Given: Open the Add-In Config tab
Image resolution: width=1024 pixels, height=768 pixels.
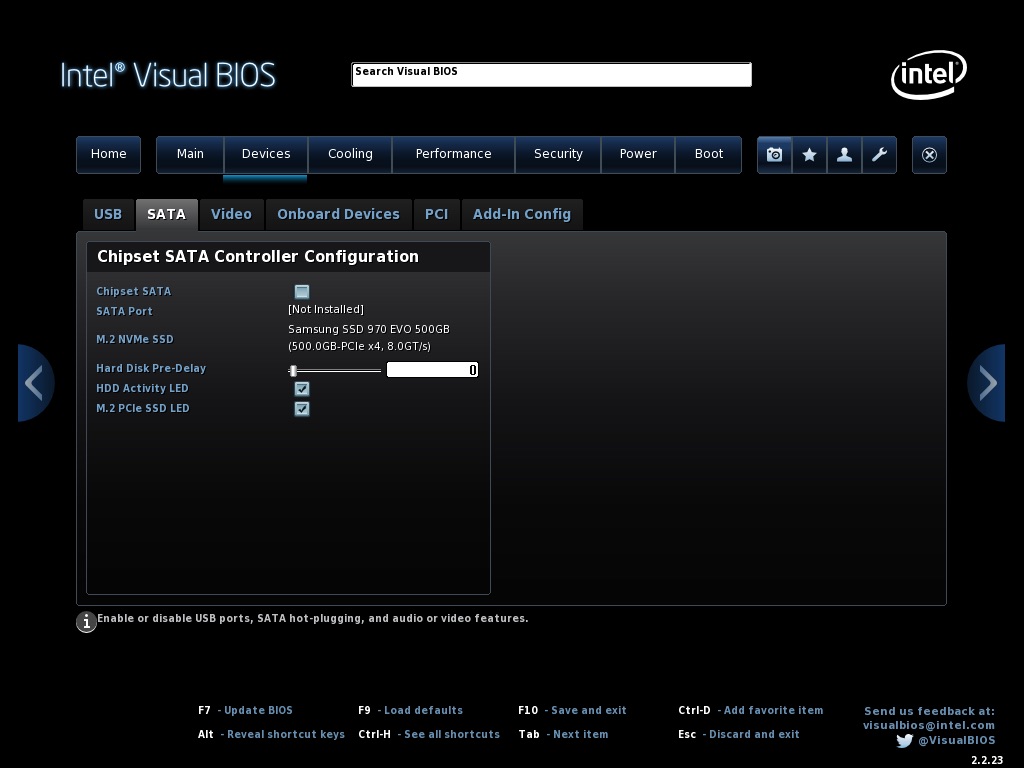Looking at the screenshot, I should click(x=522, y=215).
